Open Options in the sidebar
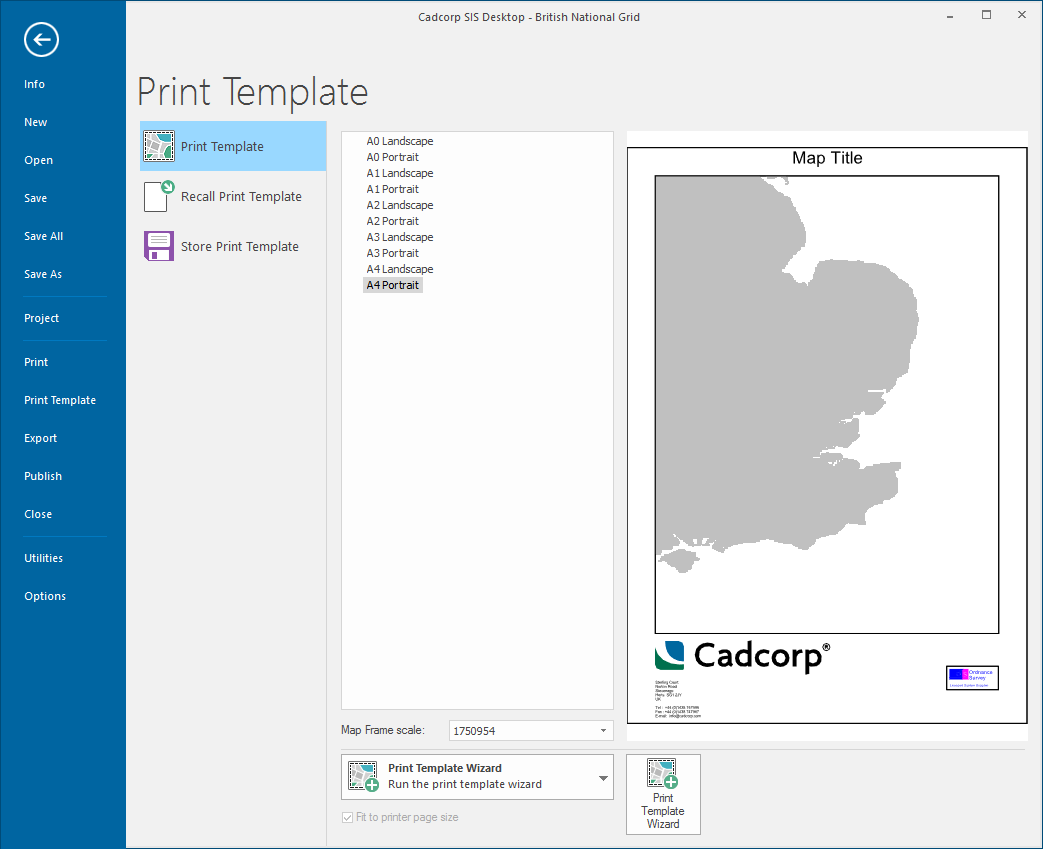The width and height of the screenshot is (1043, 849). (x=45, y=595)
